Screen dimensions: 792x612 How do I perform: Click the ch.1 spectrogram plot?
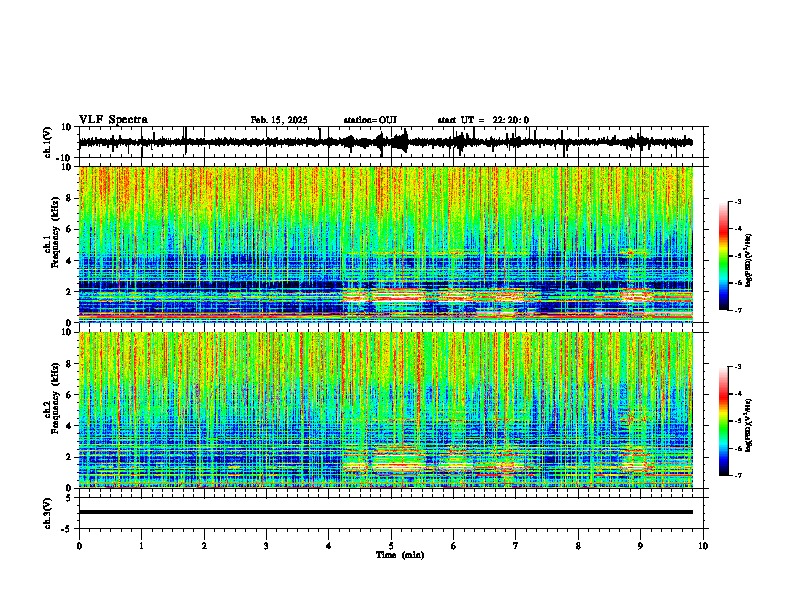click(x=386, y=244)
